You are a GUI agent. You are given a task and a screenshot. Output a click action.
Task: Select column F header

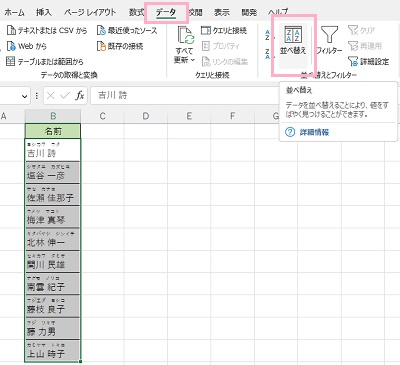pos(232,116)
